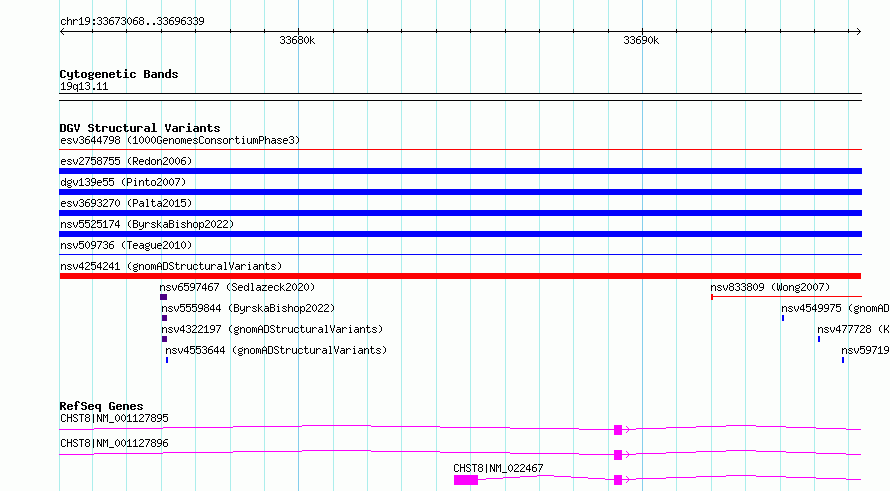Select the small blue nsv4553644 glyph

[x=167, y=360]
